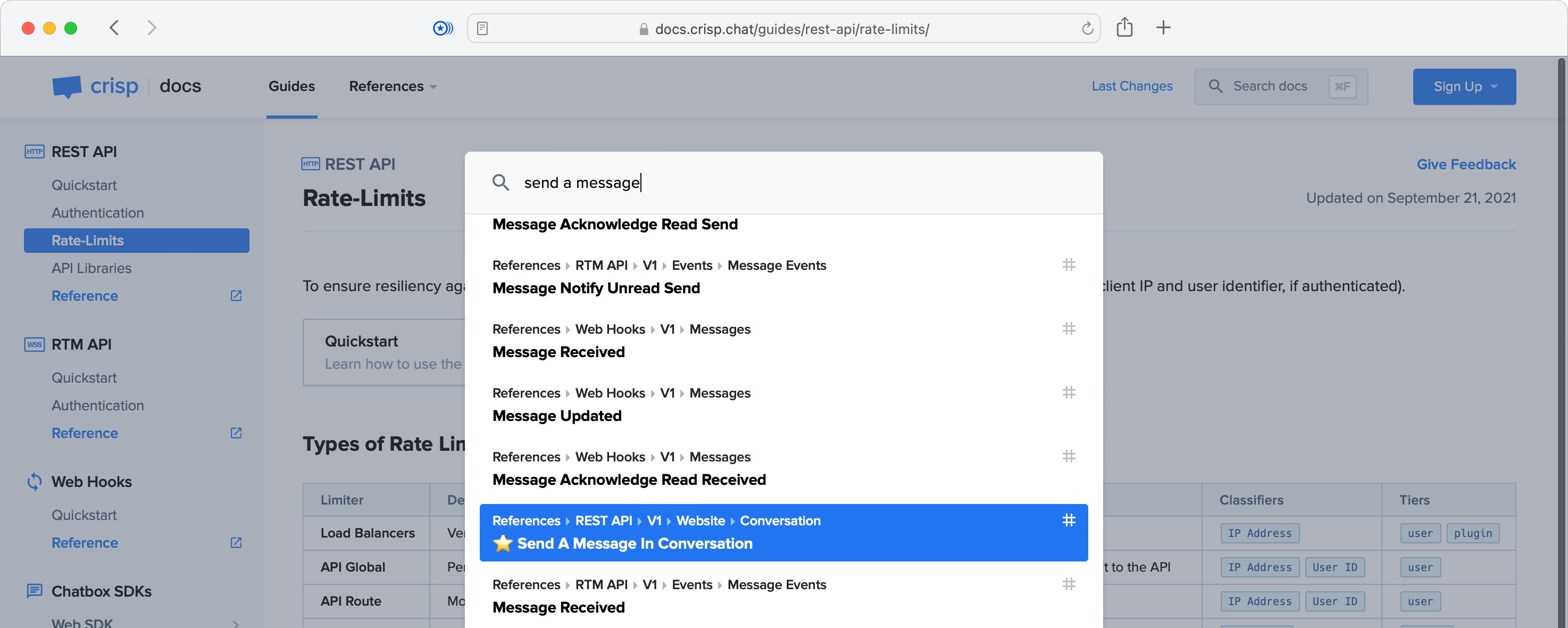Viewport: 1568px width, 628px height.
Task: Click hash icon for RTM API Message Received
Action: 1068,584
